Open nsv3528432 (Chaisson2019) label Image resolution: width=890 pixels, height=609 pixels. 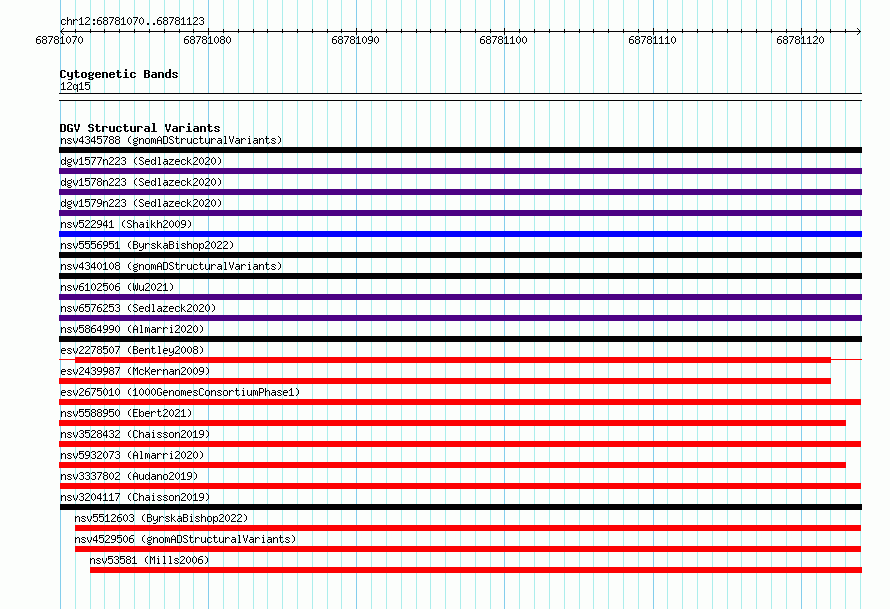click(x=135, y=434)
